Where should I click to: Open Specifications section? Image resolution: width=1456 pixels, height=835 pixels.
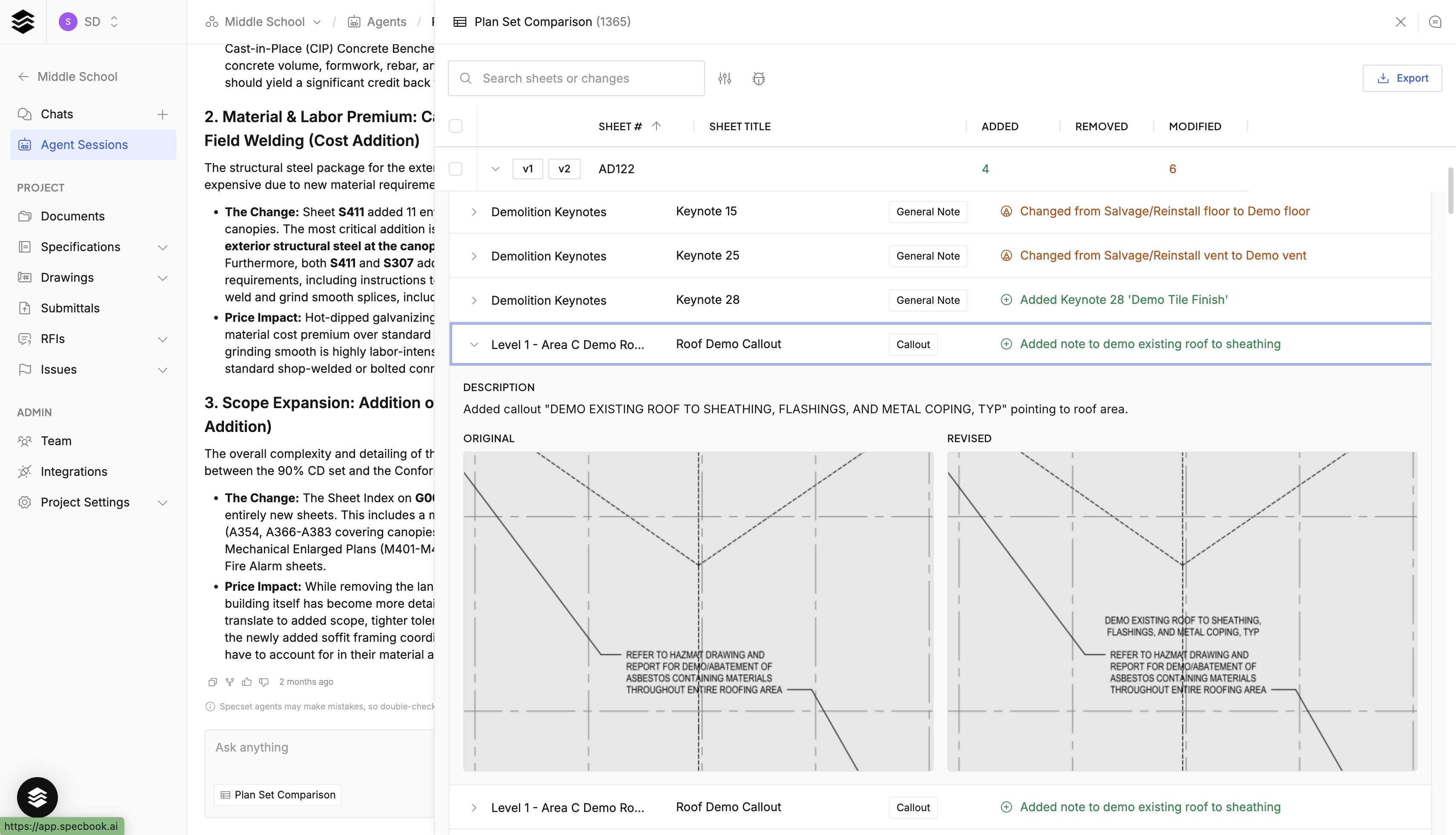click(80, 246)
